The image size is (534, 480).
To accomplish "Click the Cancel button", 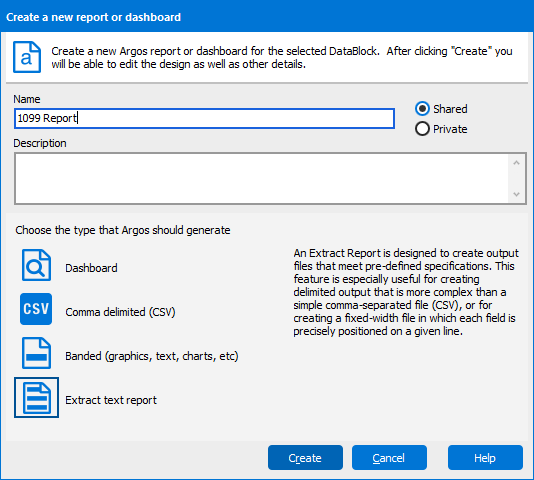I will [x=389, y=458].
